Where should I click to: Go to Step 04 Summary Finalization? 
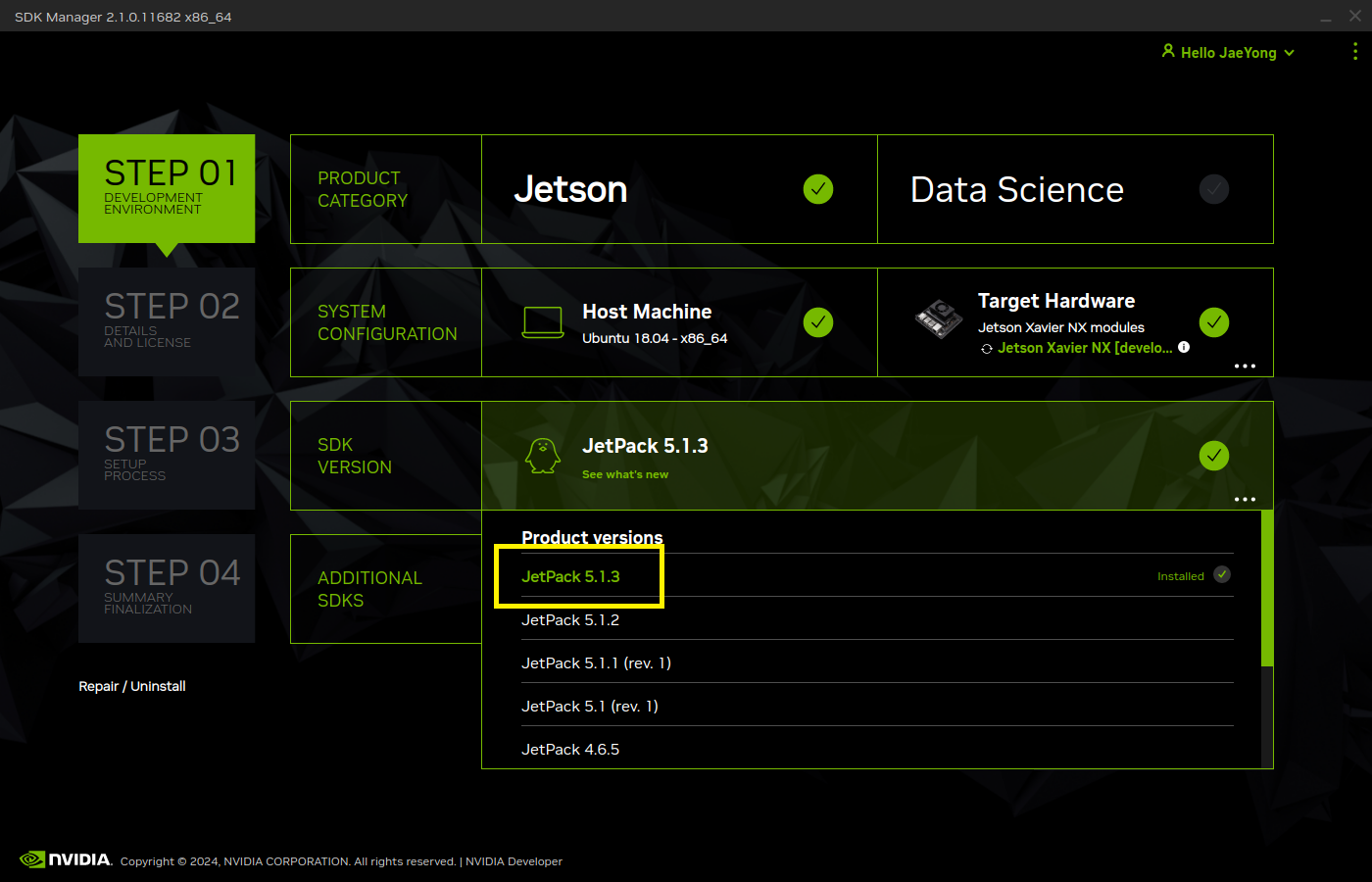167,588
